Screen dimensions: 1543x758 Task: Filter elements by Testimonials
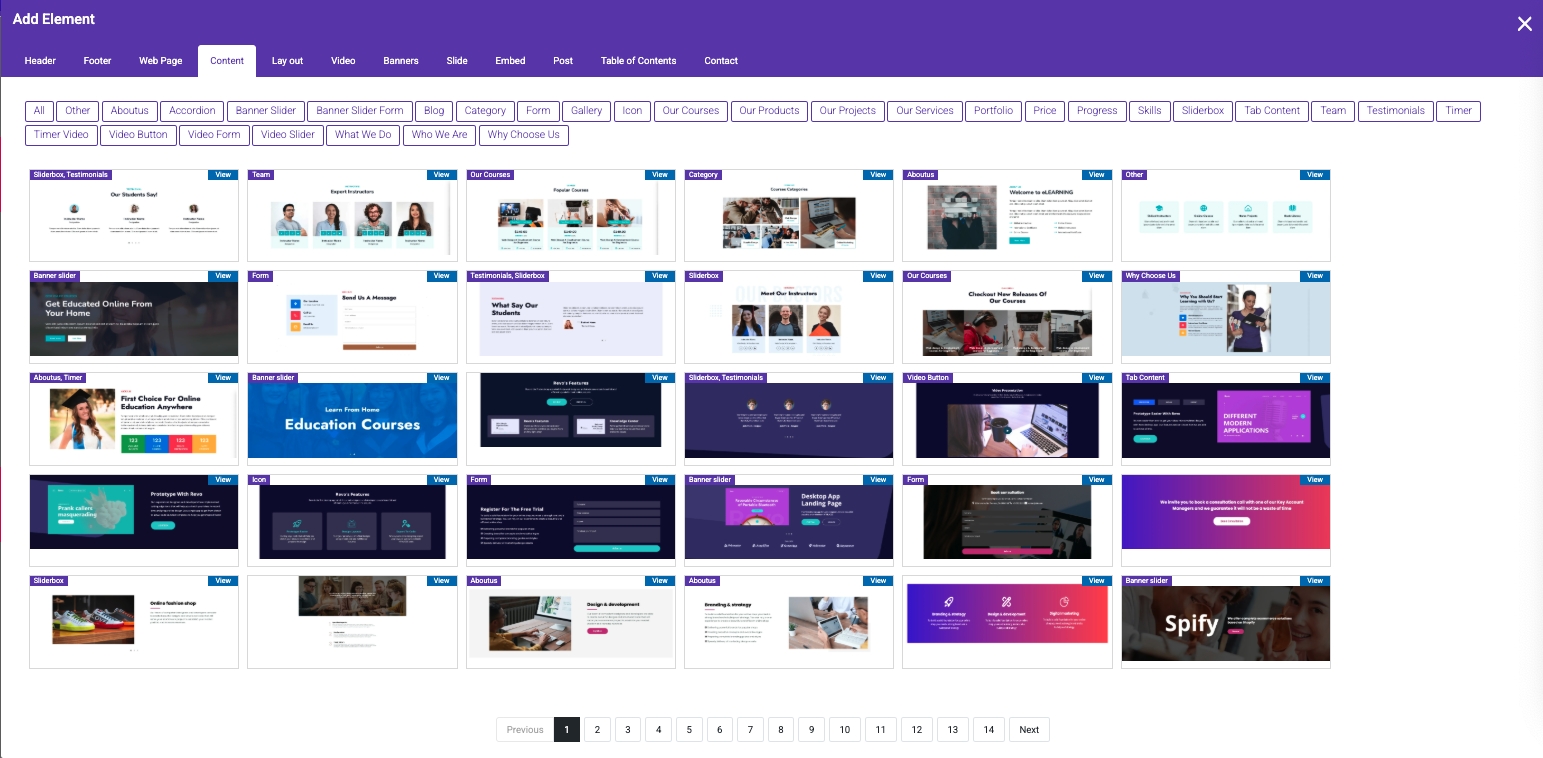[1395, 111]
